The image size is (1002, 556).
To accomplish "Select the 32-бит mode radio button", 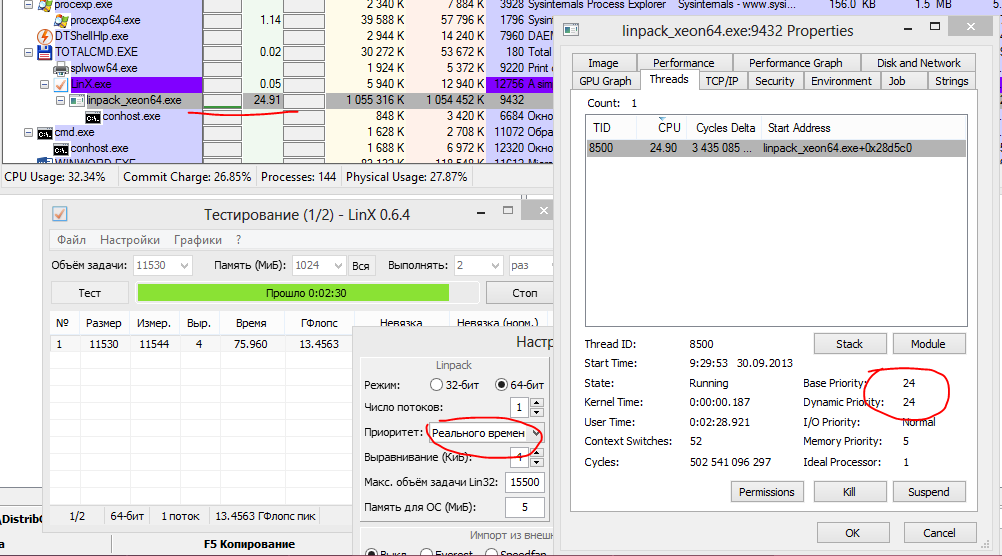I will point(436,385).
